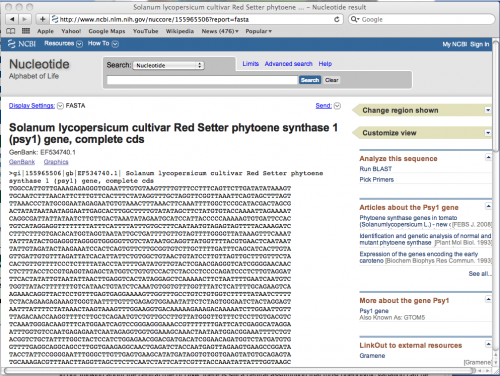Click the FASTA display format label
This screenshot has height=376, width=500.
[x=75, y=106]
